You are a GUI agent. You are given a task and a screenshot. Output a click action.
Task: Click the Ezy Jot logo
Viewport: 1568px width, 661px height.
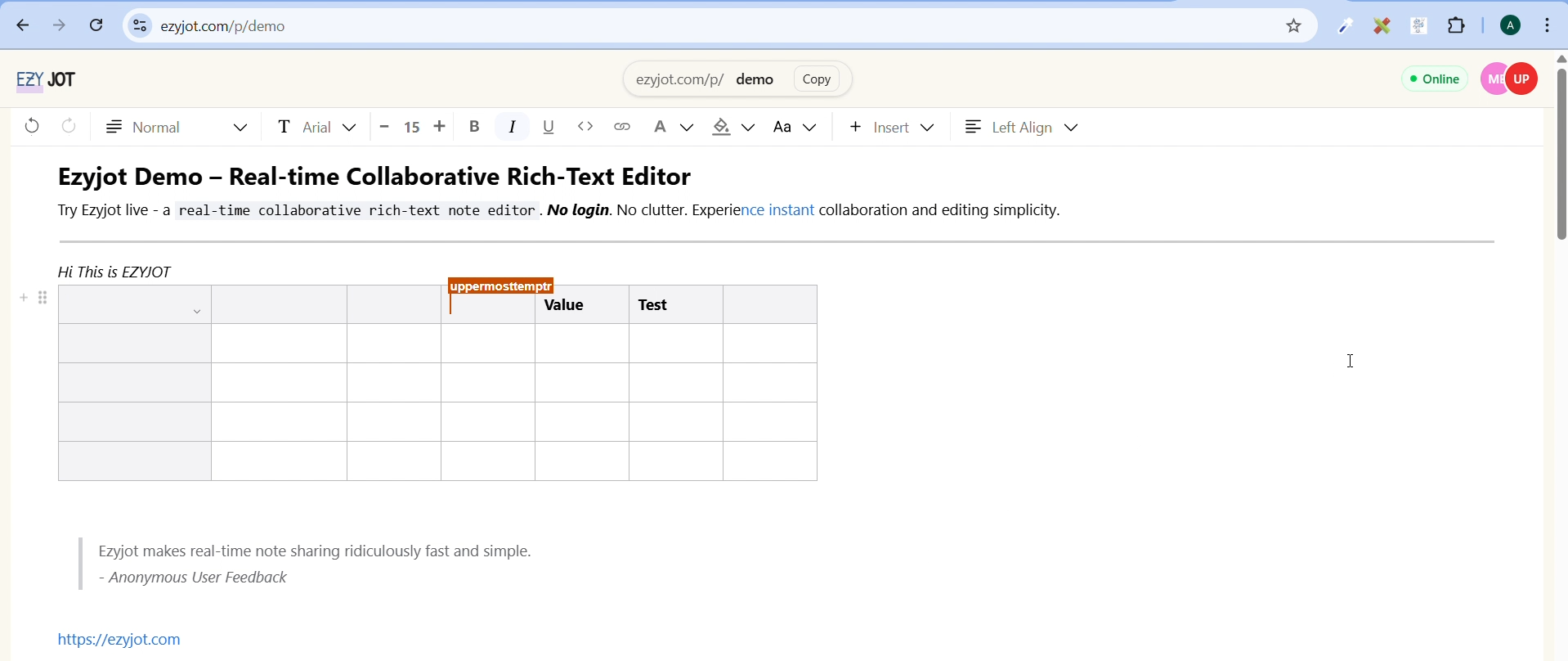(47, 79)
